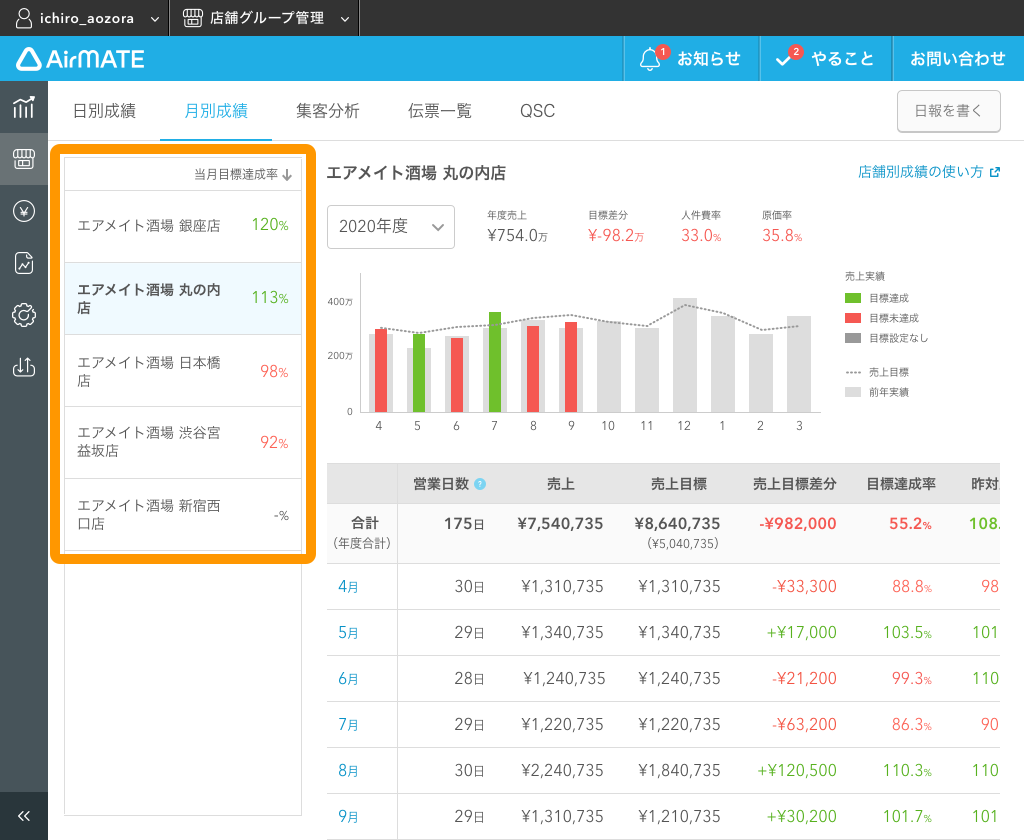The width and height of the screenshot is (1024, 840).
Task: Click the 人件費率 33.0% value
Action: tap(701, 236)
